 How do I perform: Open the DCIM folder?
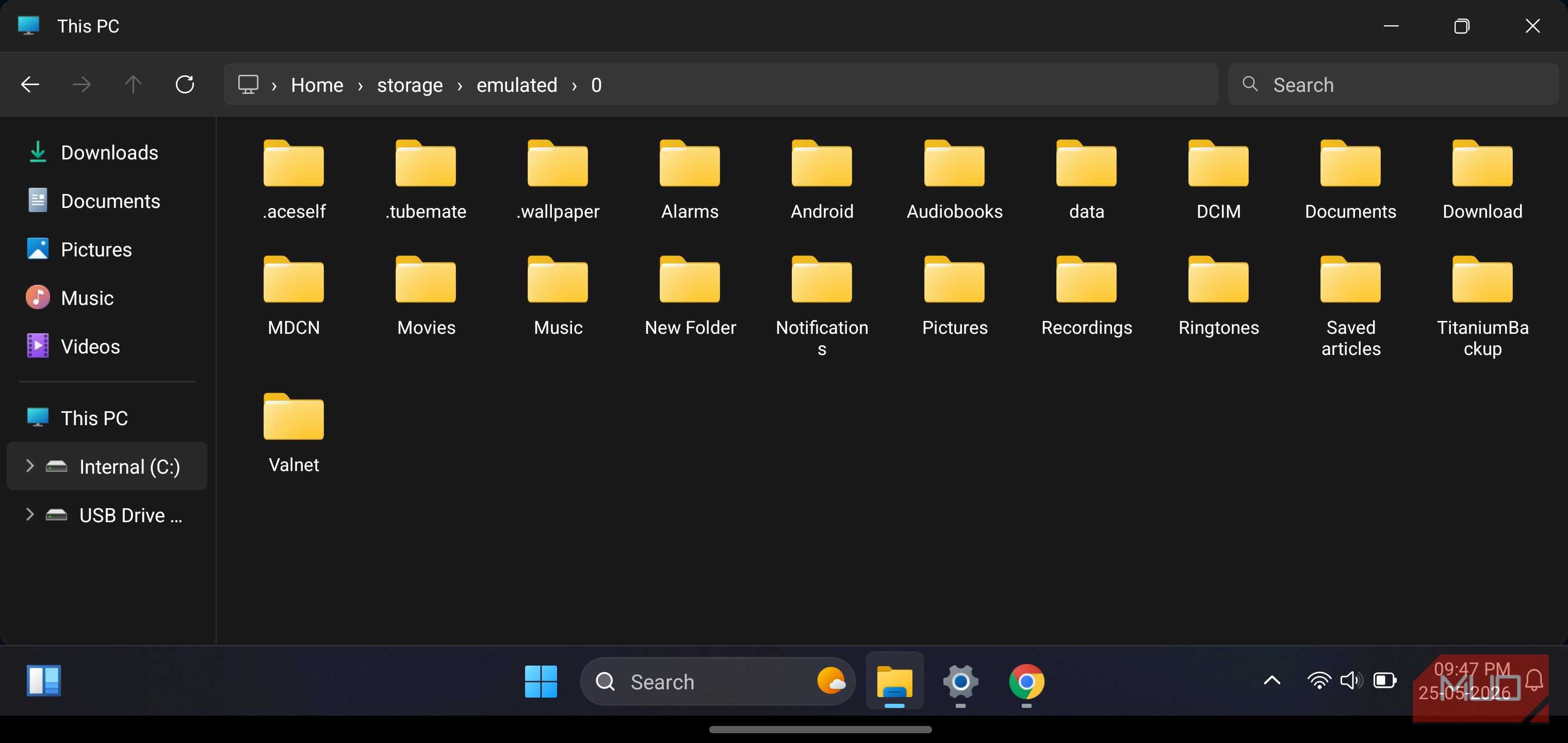tap(1219, 180)
